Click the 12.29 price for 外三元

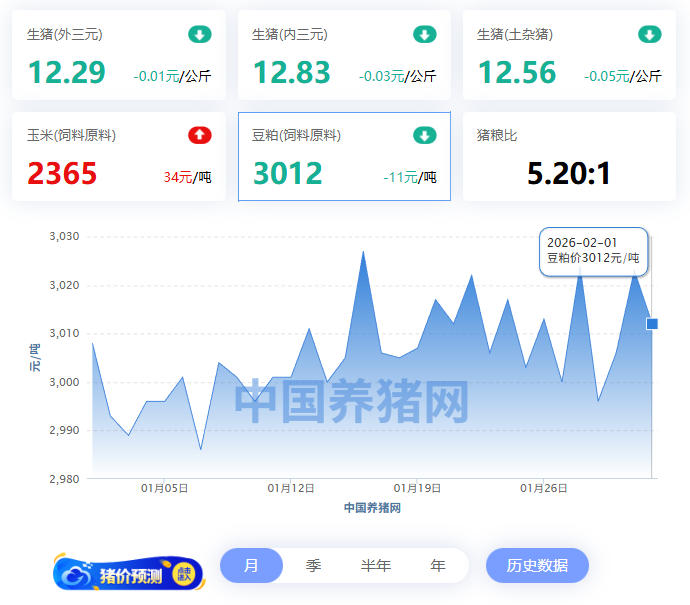pyautogui.click(x=66, y=73)
